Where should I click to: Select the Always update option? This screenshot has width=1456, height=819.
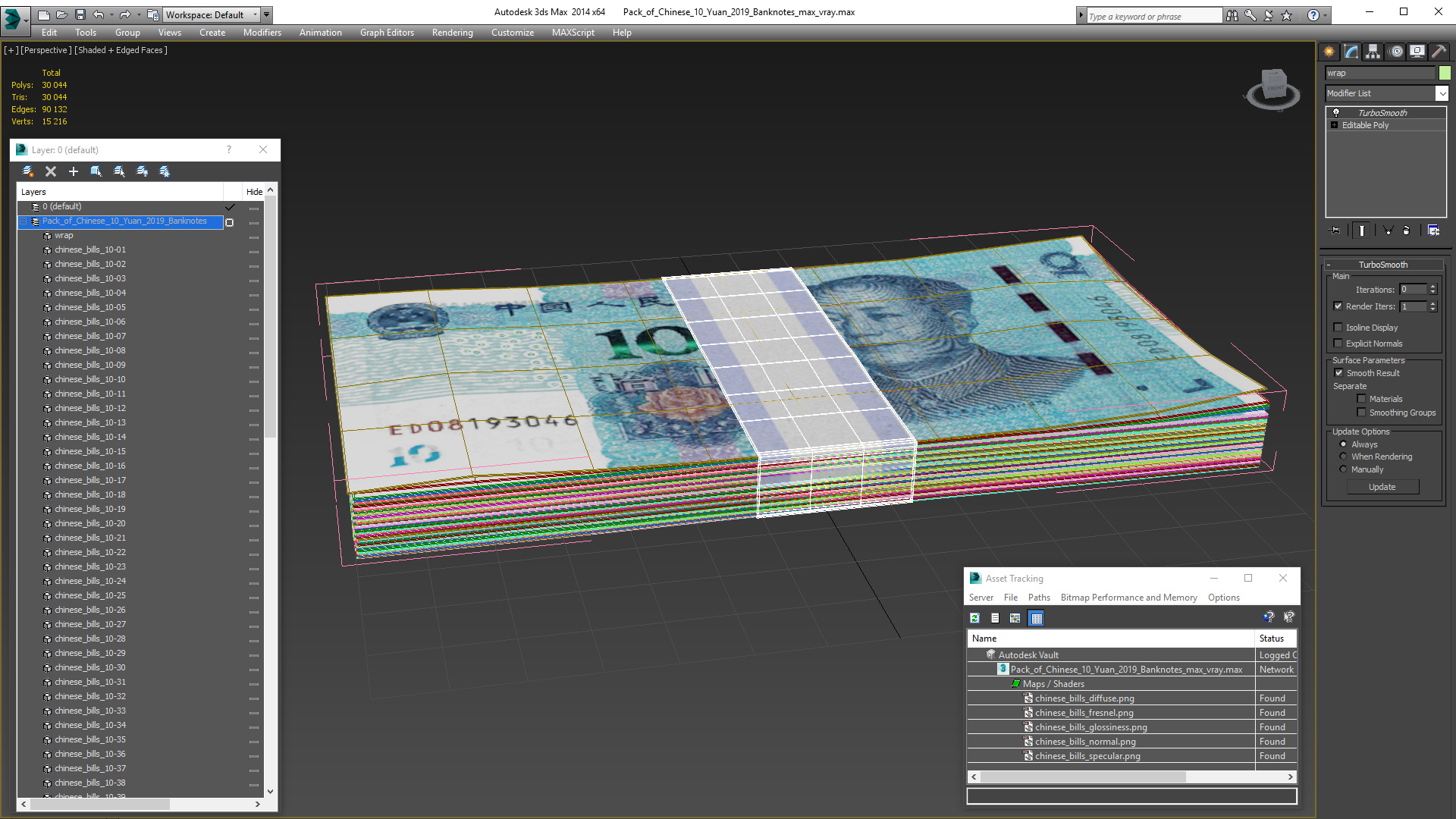point(1343,444)
